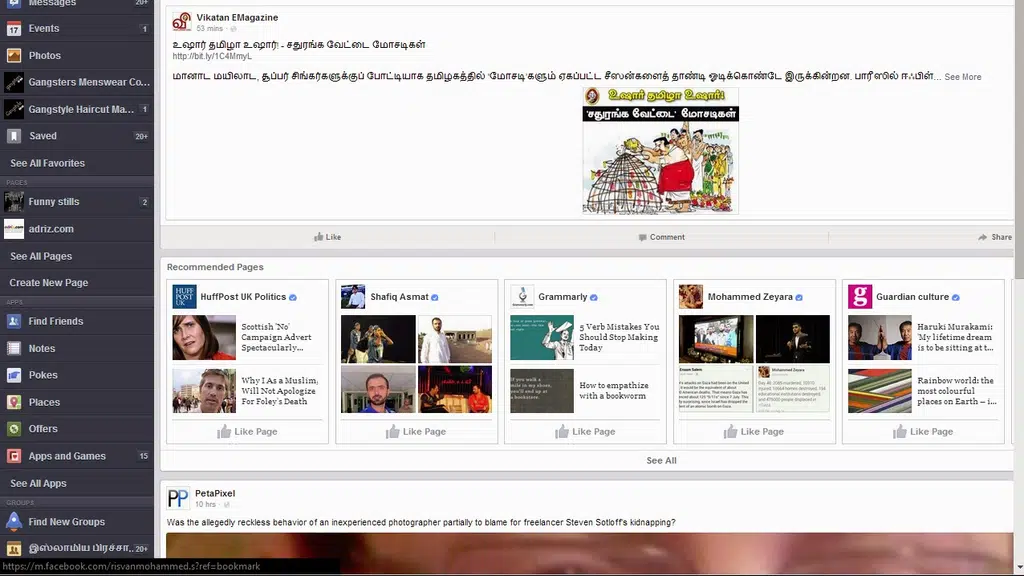This screenshot has width=1024, height=576.
Task: Open the Saved bookmark icon
Action: (x=14, y=136)
